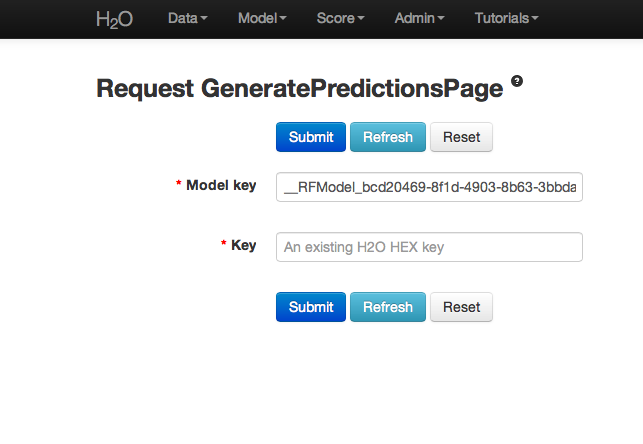Hit the bottom Reset button
643x444 pixels.
pos(461,307)
